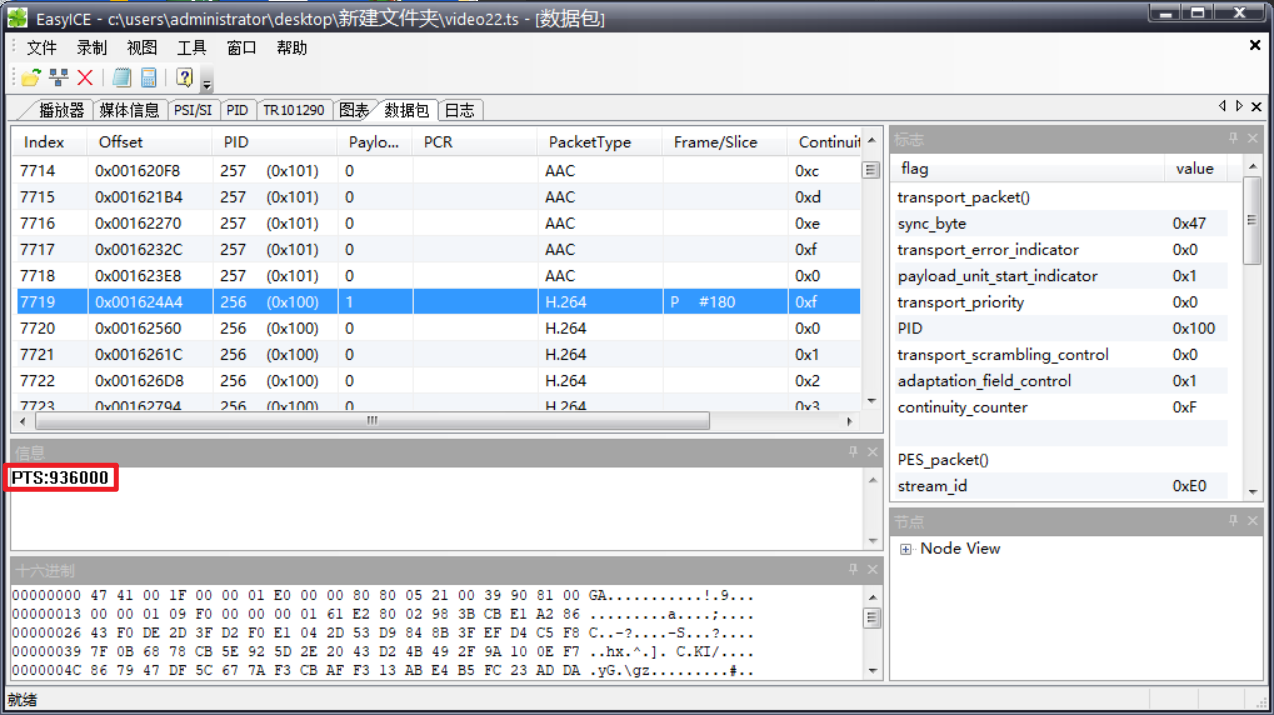
Task: Click the Frame/Slice column header
Action: point(724,142)
